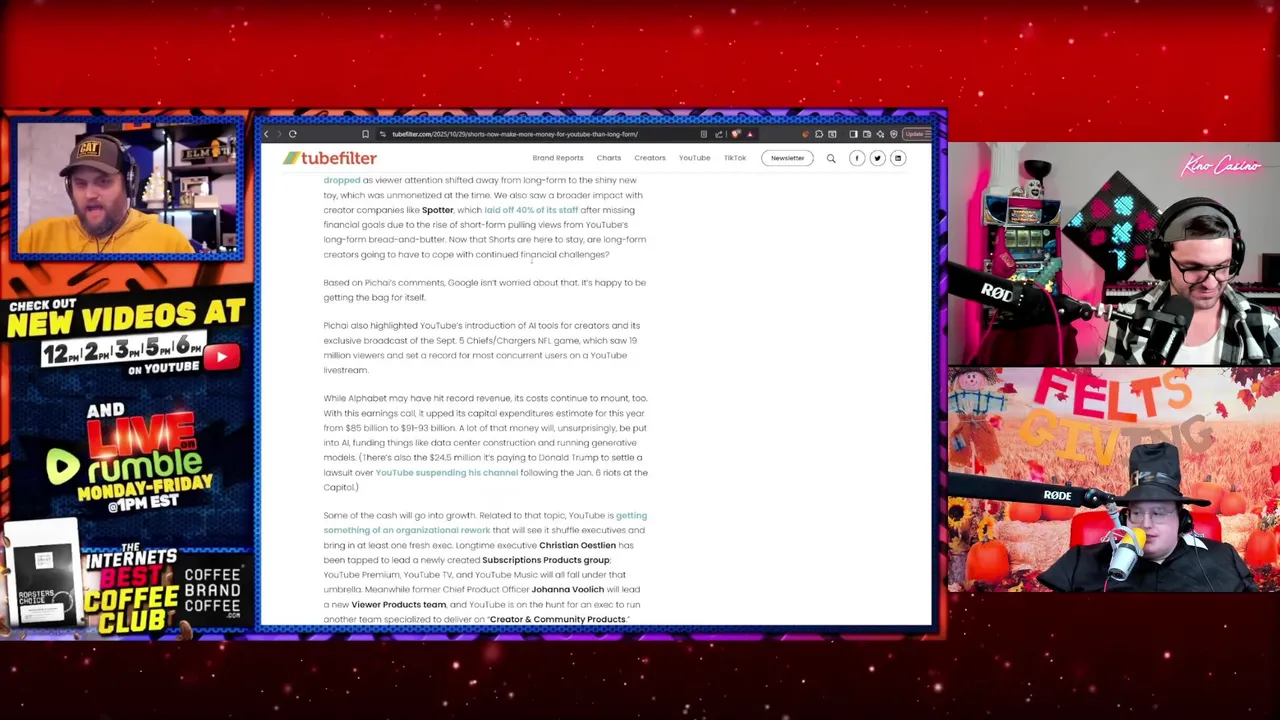Click the tubefilter logo
This screenshot has width=1280, height=720.
(x=330, y=158)
